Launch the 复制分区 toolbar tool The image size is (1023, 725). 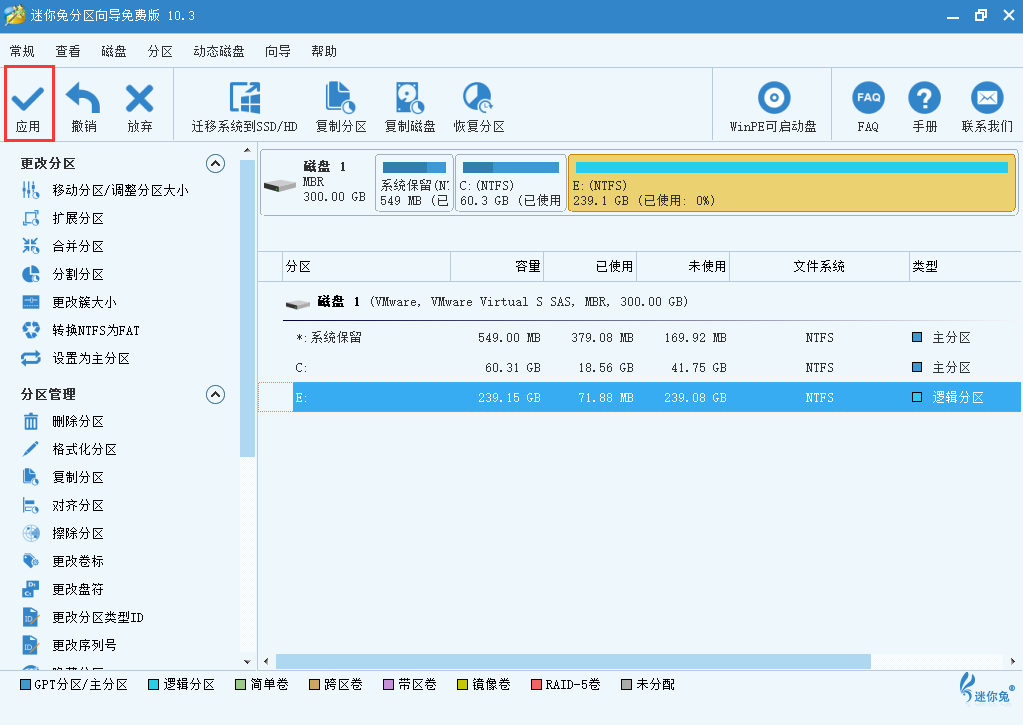click(x=341, y=107)
